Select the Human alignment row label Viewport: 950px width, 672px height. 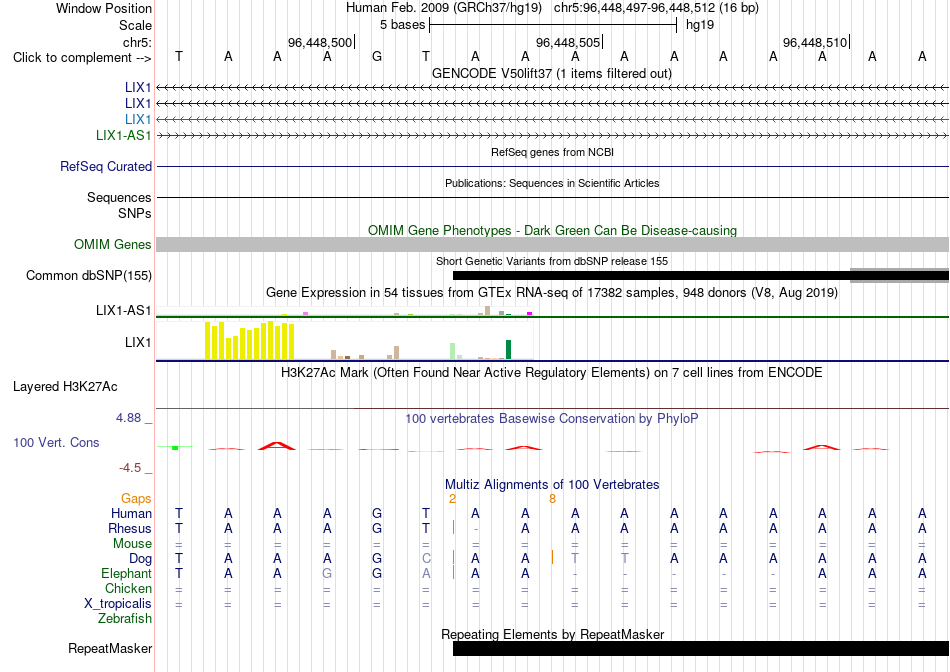point(131,513)
